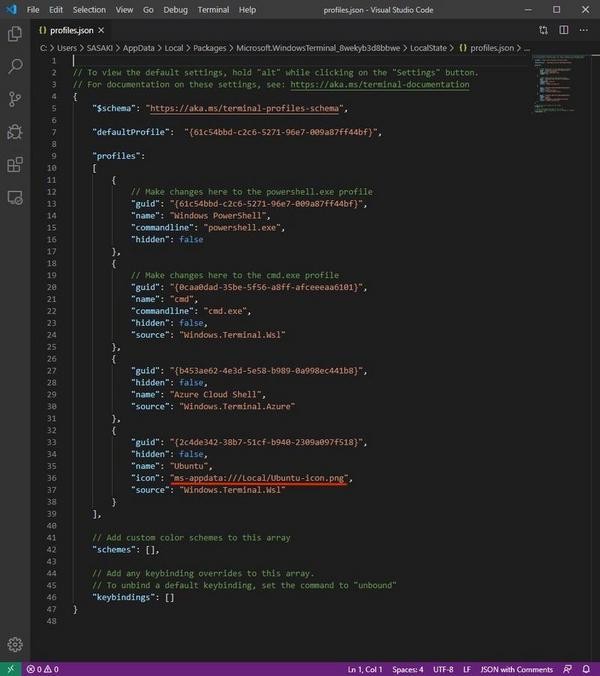Click the LocalState breadcrumb segment
Image resolution: width=600 pixels, height=676 pixels.
pyautogui.click(x=428, y=48)
